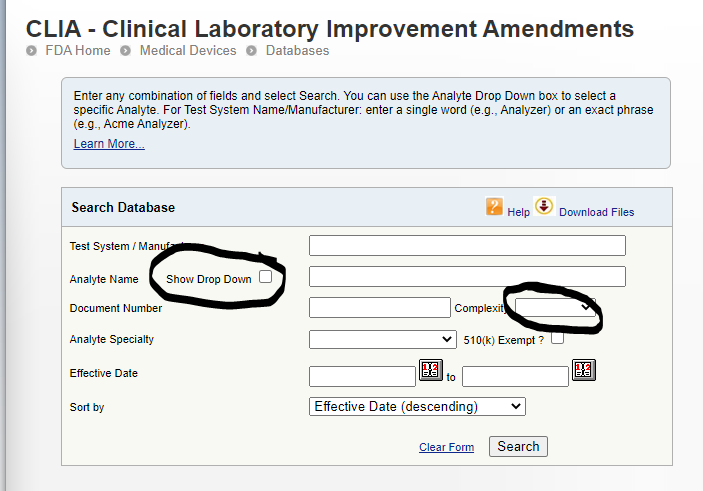Click the Download Files arrow icon
This screenshot has width=703, height=491.
[x=544, y=207]
